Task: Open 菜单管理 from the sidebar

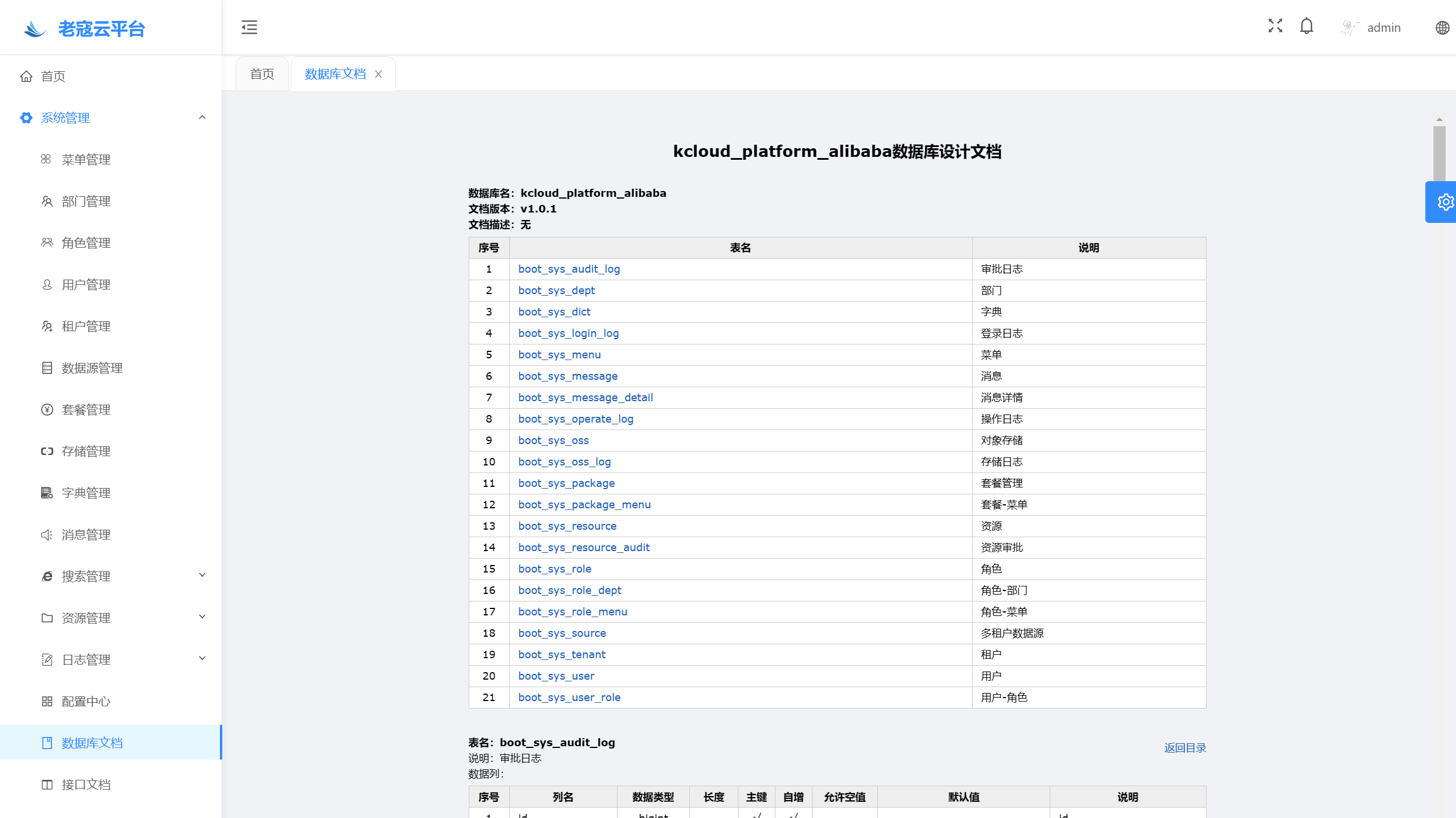Action: coord(86,160)
